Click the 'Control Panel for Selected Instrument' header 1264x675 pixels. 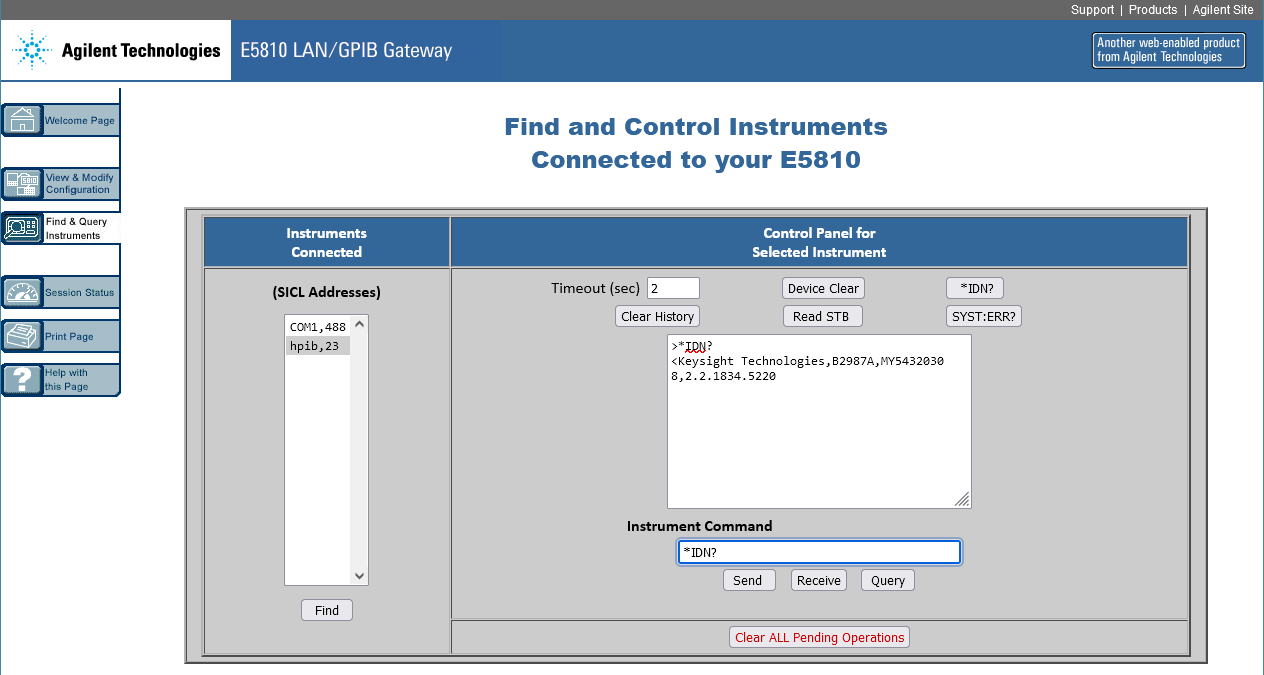tap(819, 242)
